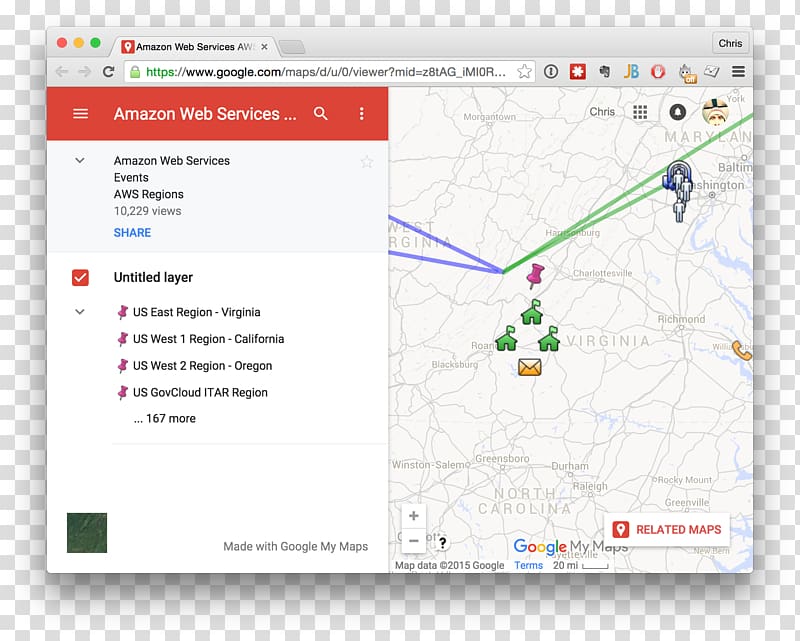Screen dimensions: 800x641
Task: Open RELATED MAPS button
Action: pyautogui.click(x=667, y=530)
